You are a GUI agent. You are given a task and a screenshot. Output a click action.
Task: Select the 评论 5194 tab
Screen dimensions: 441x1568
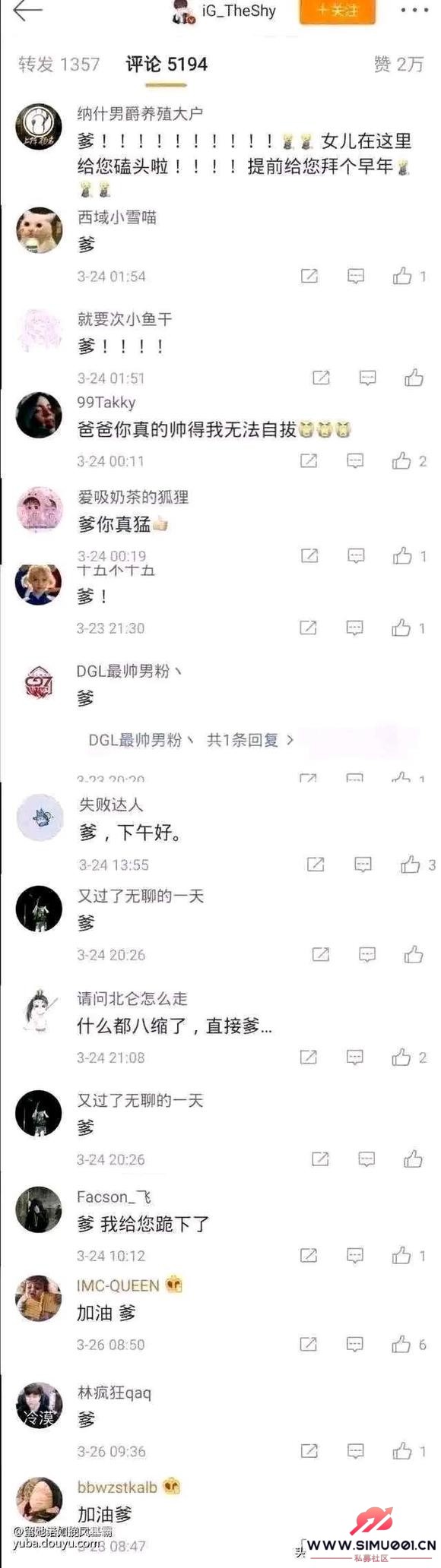167,65
